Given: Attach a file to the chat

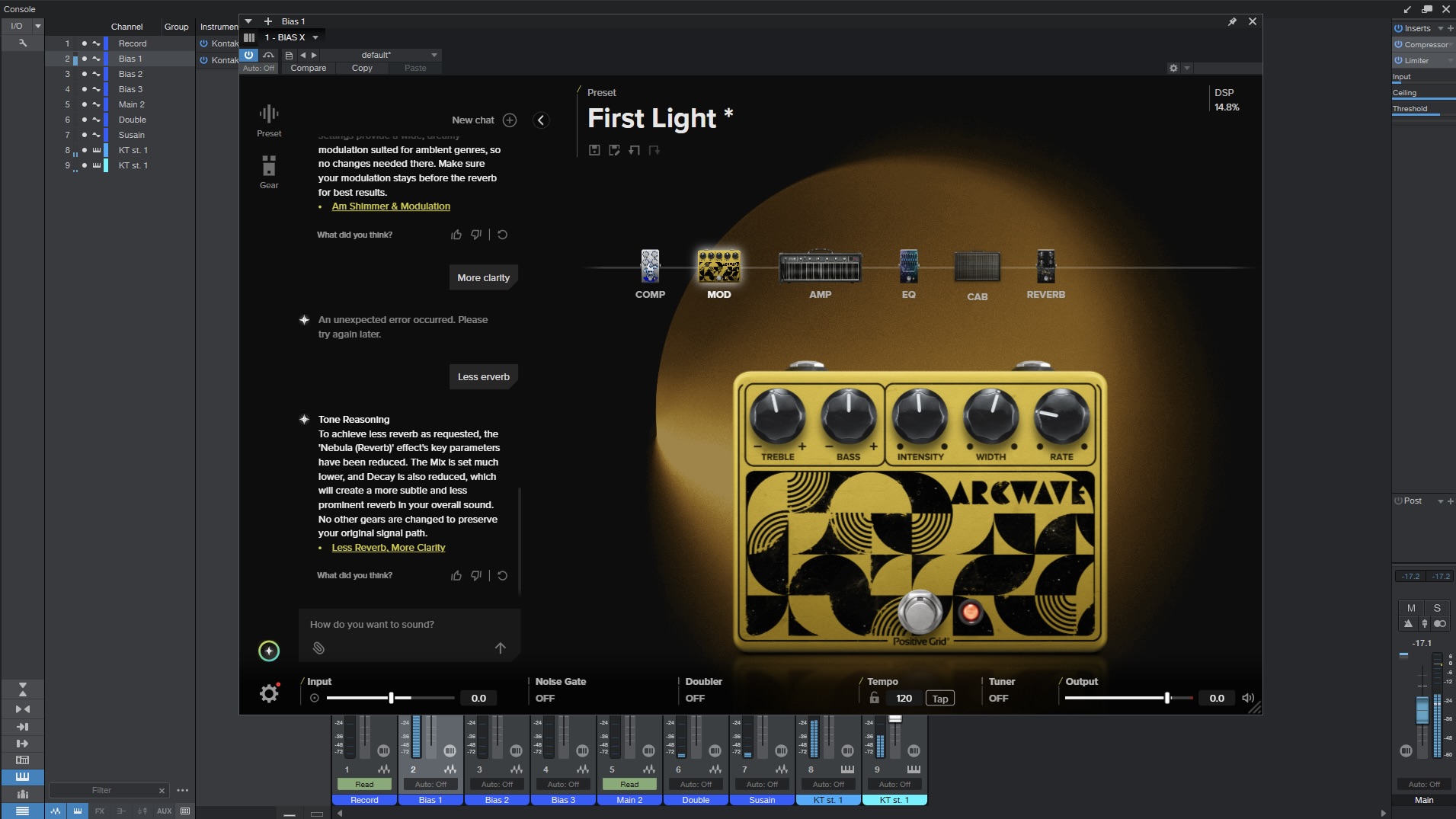Looking at the screenshot, I should pos(318,648).
